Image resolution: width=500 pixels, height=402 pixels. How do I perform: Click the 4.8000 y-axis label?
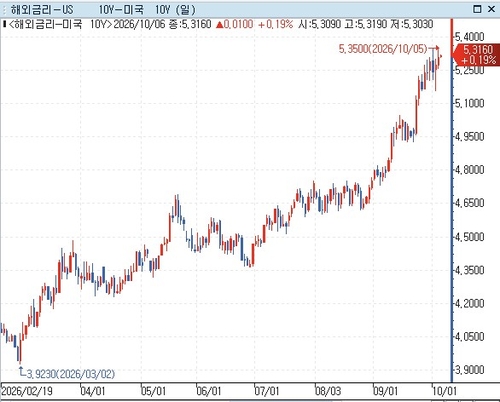(x=469, y=169)
